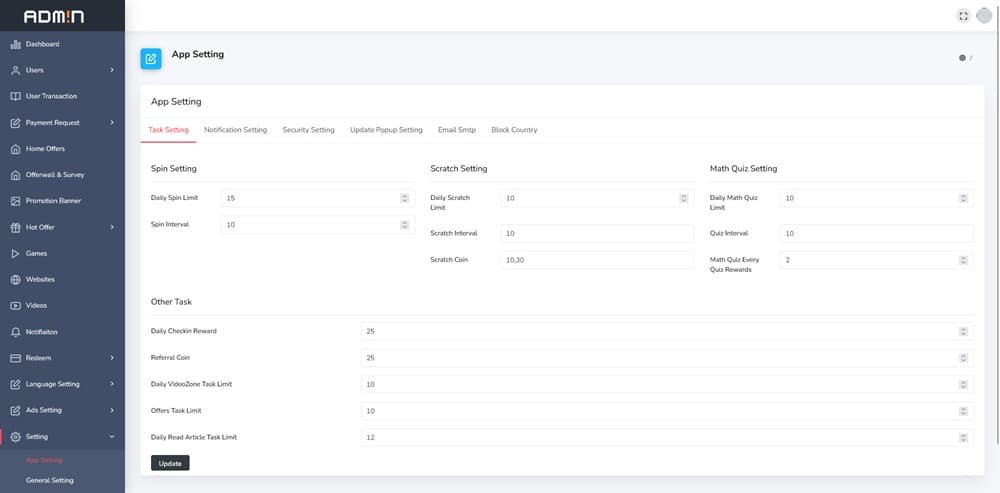This screenshot has width=1000, height=493.
Task: Click the Games play icon
Action: tap(16, 253)
